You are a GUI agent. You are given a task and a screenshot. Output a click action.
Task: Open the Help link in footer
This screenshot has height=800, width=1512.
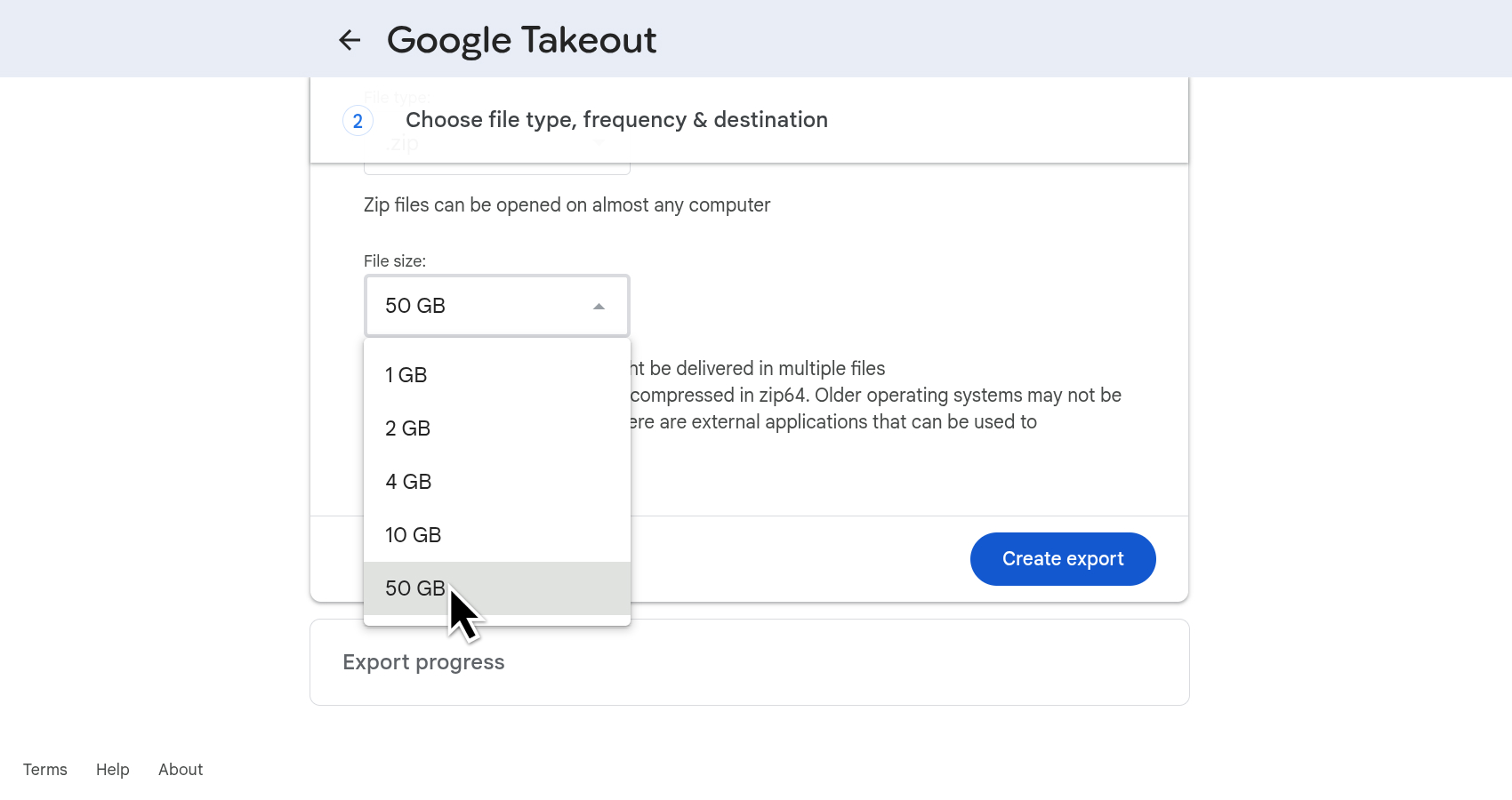click(x=113, y=770)
